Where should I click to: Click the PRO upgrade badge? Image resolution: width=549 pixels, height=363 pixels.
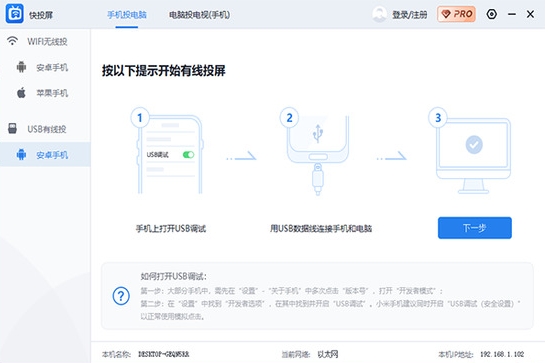[x=456, y=14]
